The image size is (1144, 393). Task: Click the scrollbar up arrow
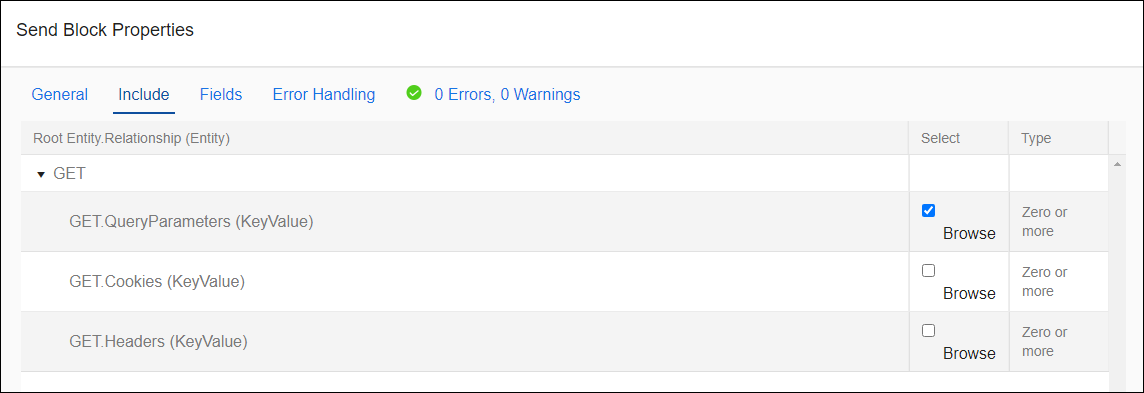point(1117,163)
